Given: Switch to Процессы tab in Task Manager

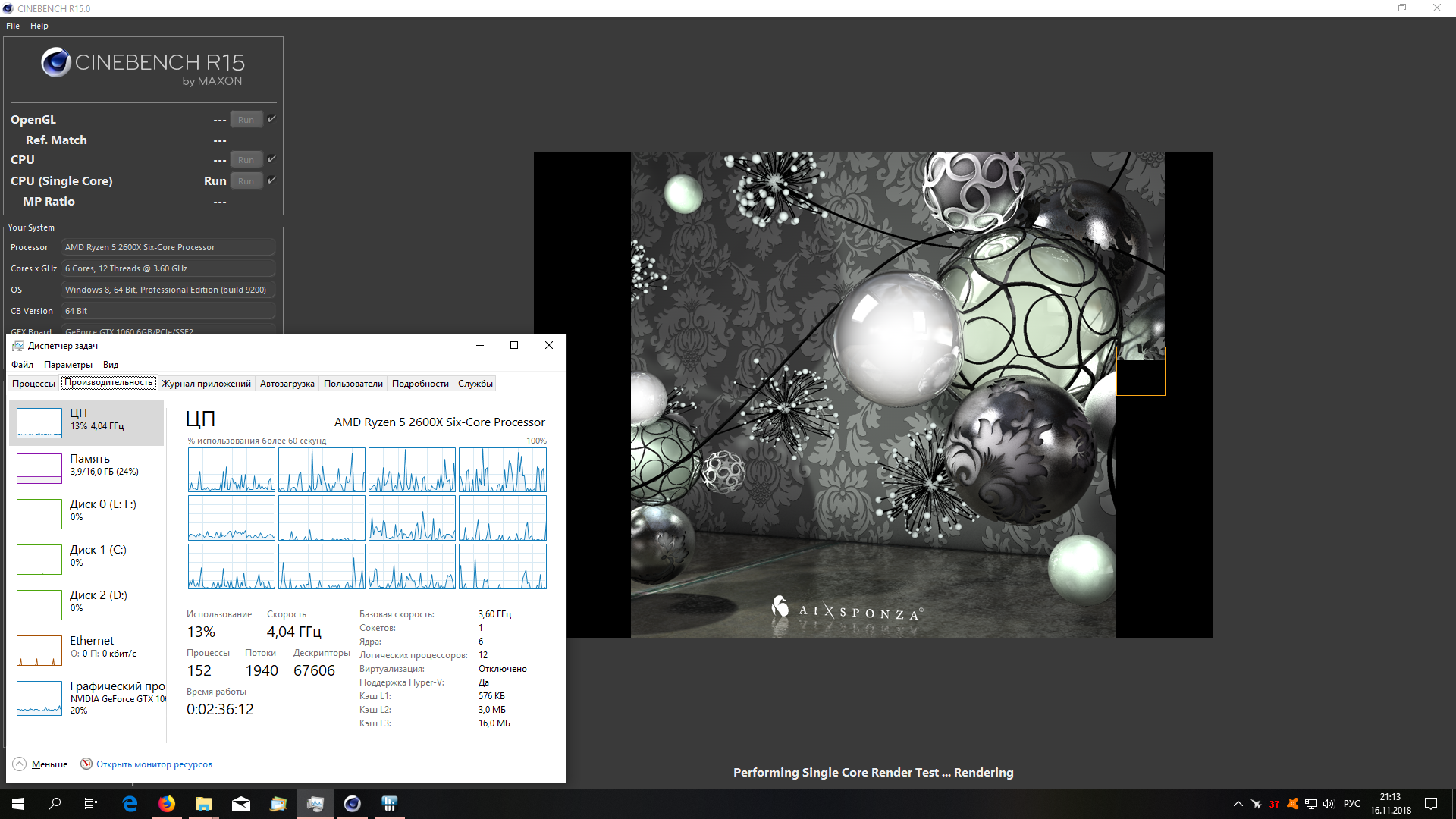Looking at the screenshot, I should 33,384.
